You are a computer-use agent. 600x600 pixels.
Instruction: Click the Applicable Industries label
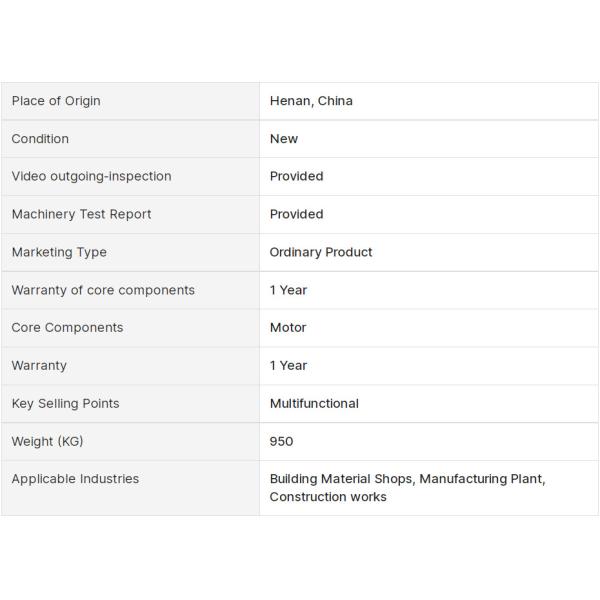(x=75, y=479)
